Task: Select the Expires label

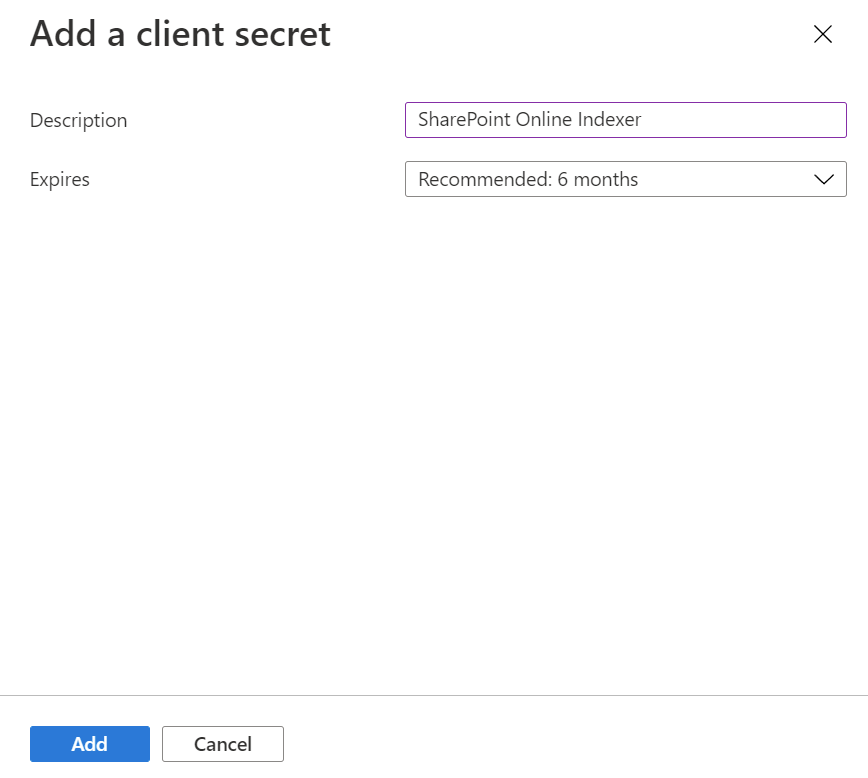Action: (x=60, y=179)
